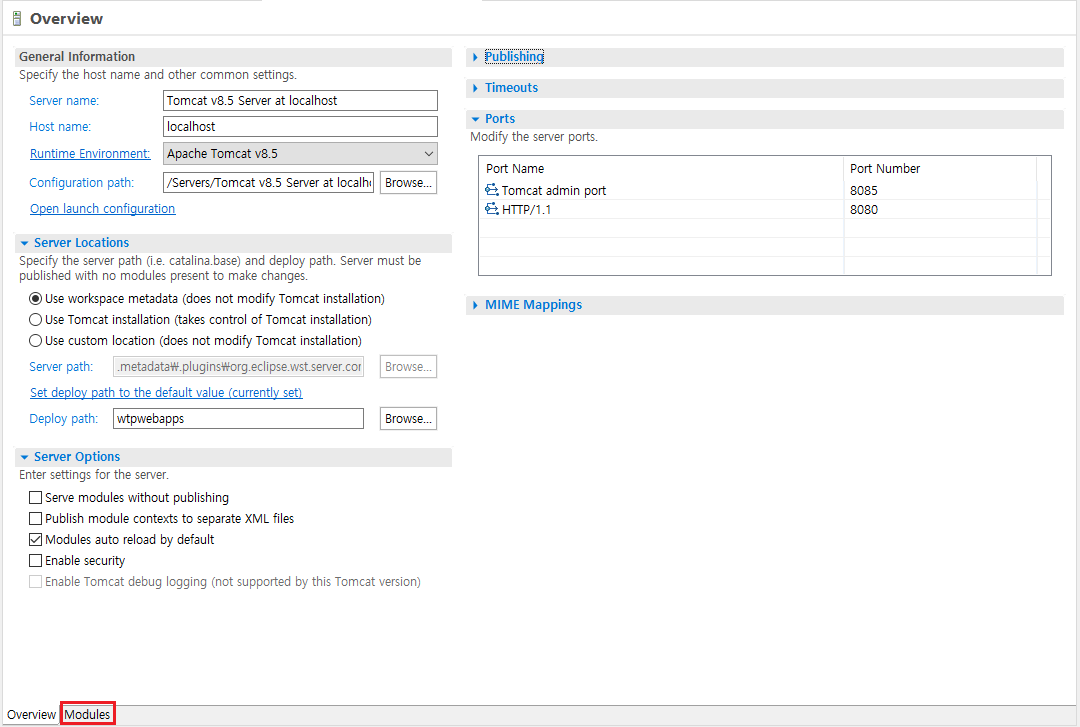Switch to the Overview tab

(x=31, y=715)
